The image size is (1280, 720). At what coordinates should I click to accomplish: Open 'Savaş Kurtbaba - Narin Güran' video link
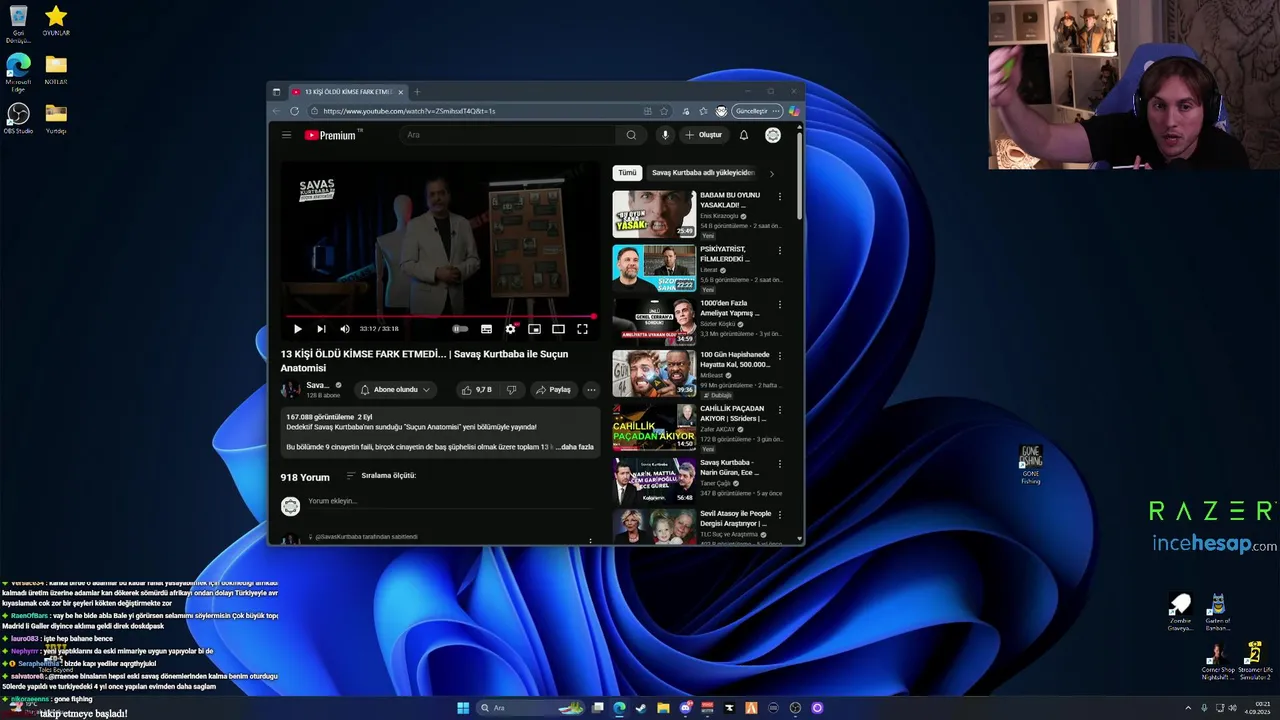click(x=730, y=467)
